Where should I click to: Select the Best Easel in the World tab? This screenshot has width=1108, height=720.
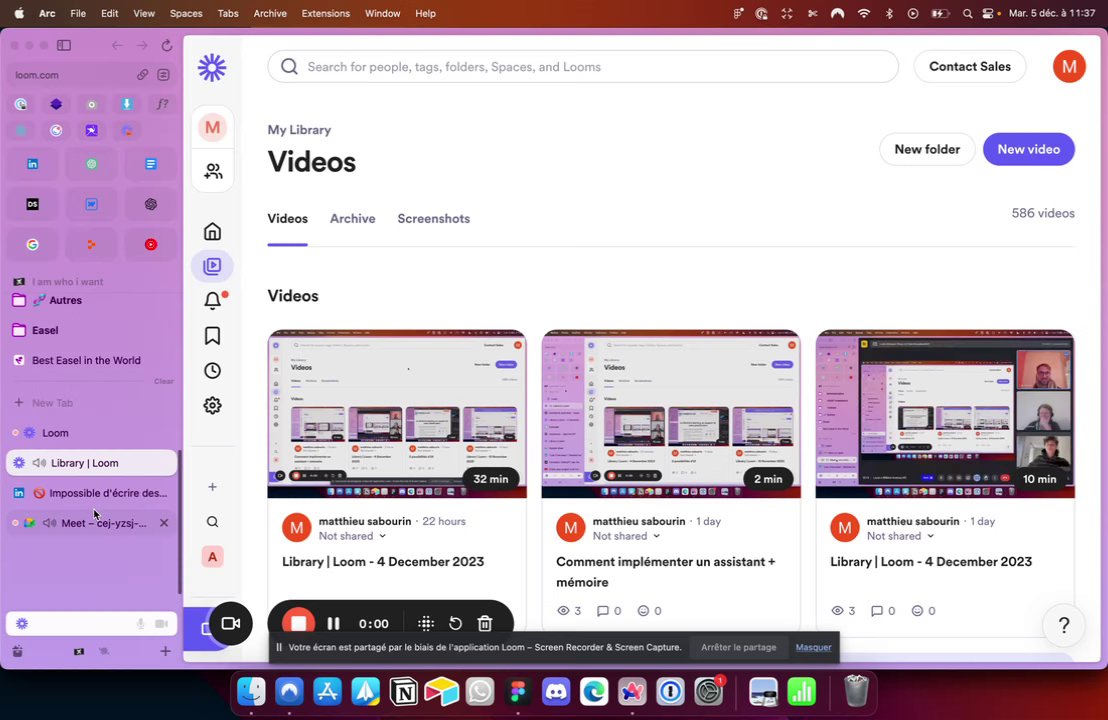pos(91,360)
